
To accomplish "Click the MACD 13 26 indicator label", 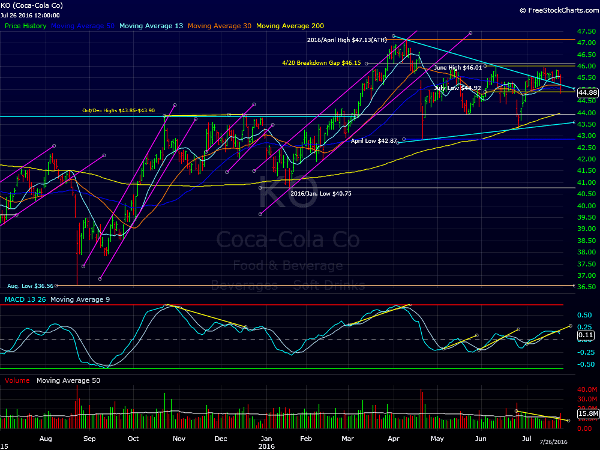I will 25,300.
